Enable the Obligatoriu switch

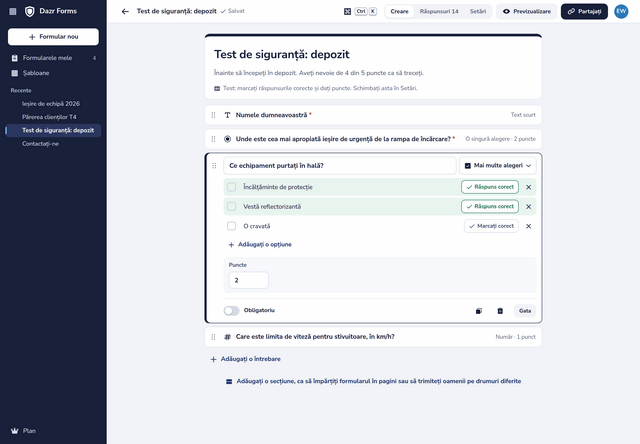(231, 311)
